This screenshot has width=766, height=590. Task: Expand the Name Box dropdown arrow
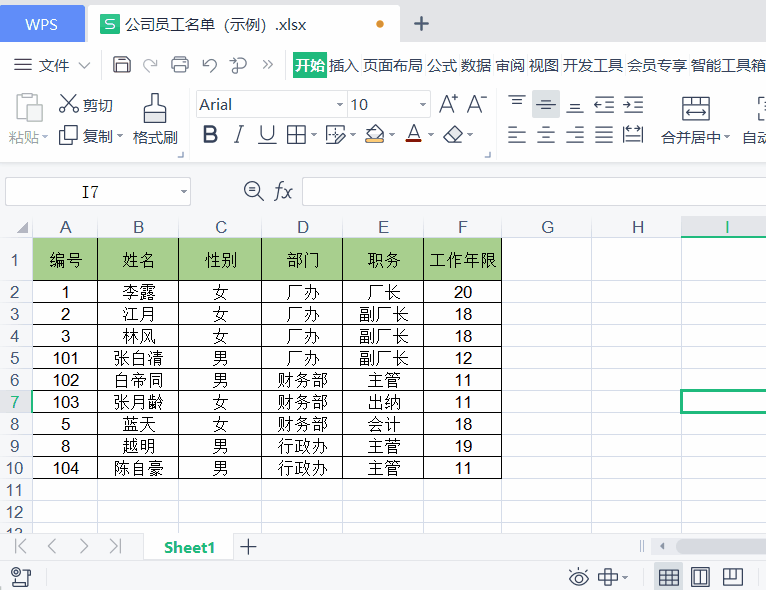click(184, 191)
